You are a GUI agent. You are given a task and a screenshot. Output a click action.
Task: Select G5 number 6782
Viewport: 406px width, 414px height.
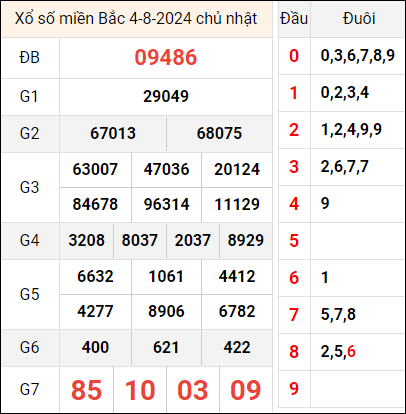(237, 311)
